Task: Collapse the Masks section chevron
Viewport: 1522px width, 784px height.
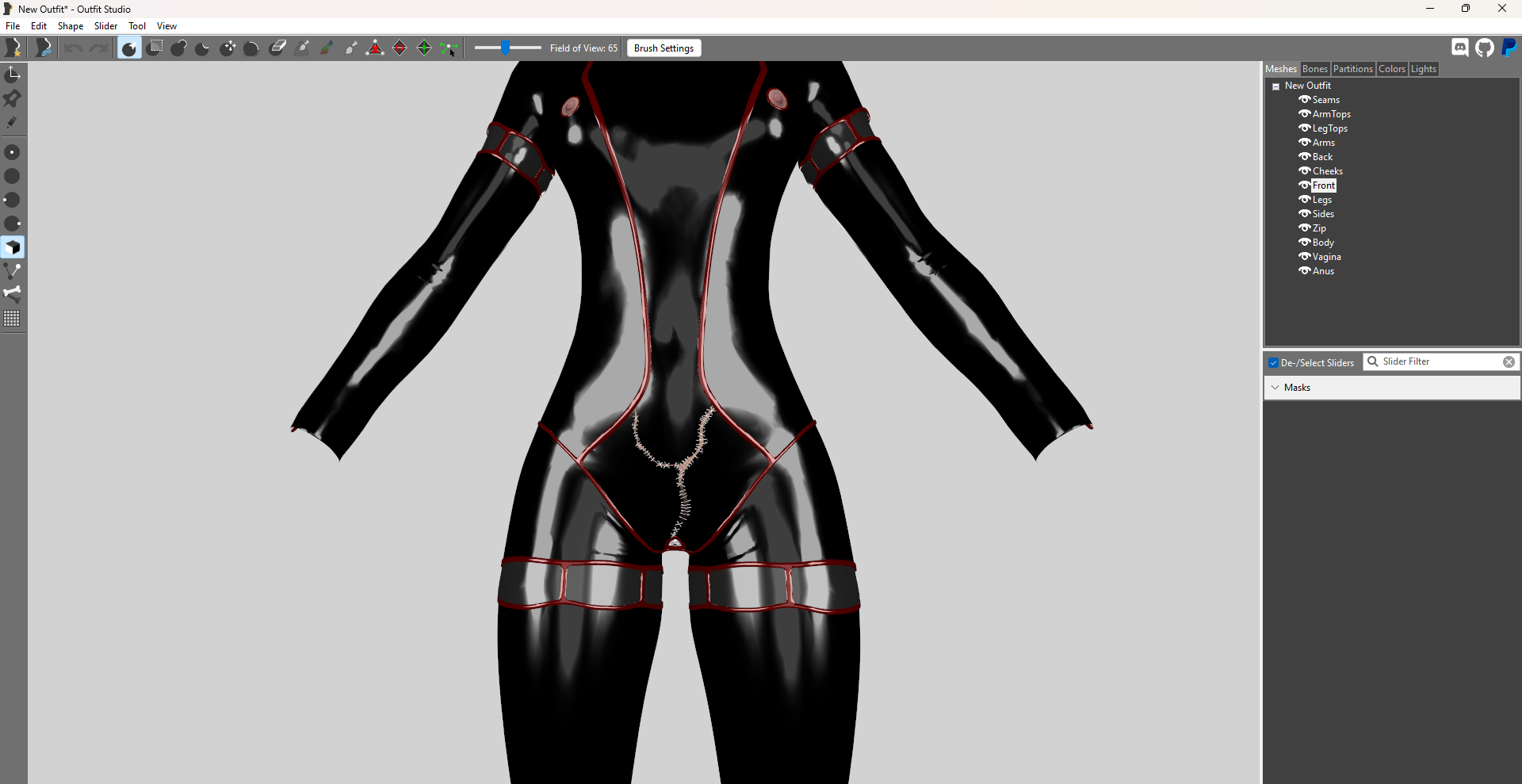Action: pos(1275,388)
